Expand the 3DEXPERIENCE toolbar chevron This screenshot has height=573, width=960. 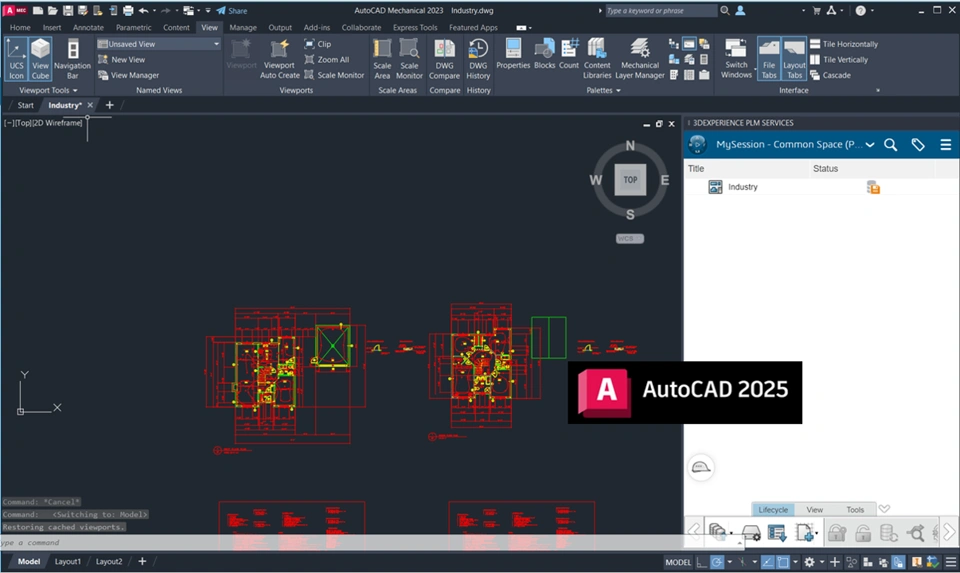point(883,509)
